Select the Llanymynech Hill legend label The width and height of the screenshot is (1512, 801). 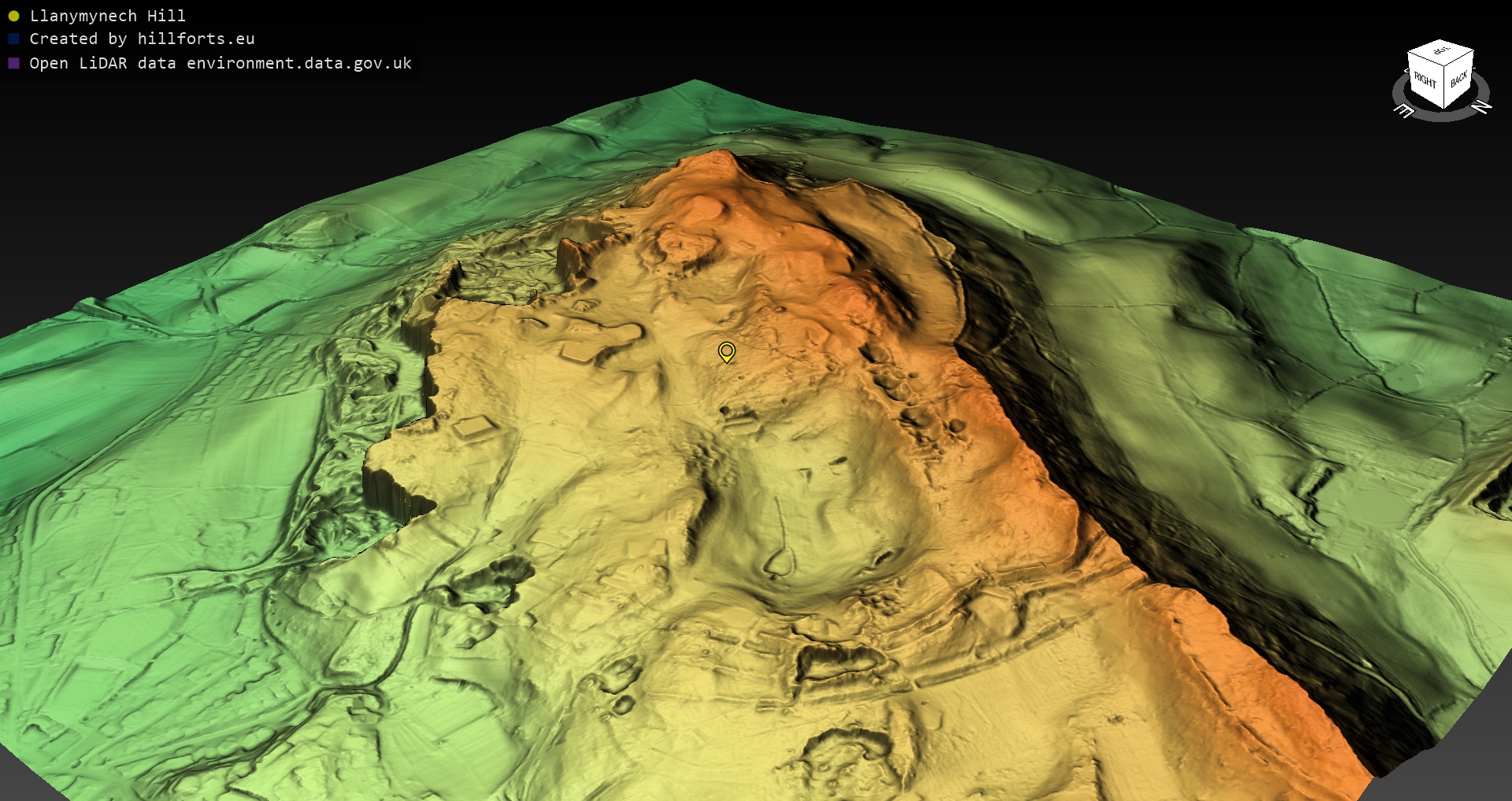point(107,16)
